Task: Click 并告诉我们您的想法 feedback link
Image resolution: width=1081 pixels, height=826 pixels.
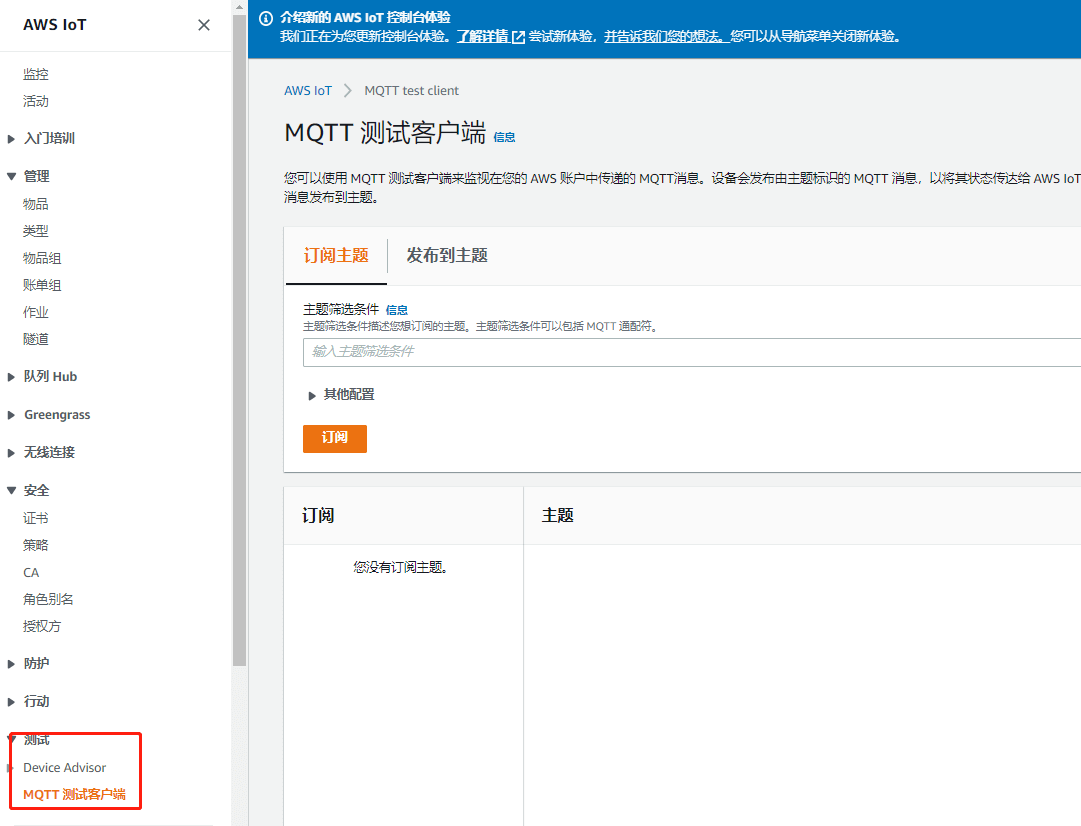Action: (x=666, y=37)
